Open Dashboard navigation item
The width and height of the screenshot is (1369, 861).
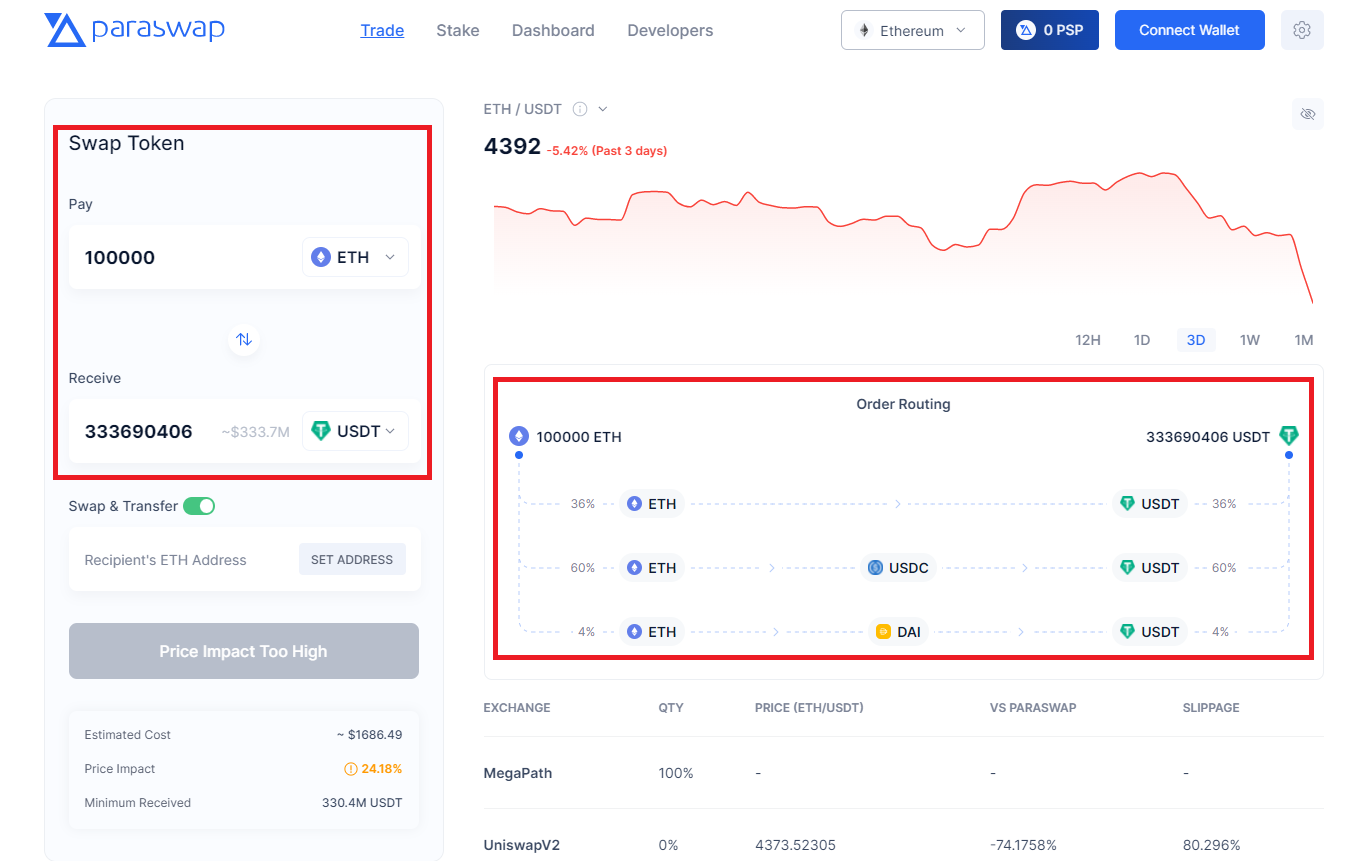[x=553, y=30]
